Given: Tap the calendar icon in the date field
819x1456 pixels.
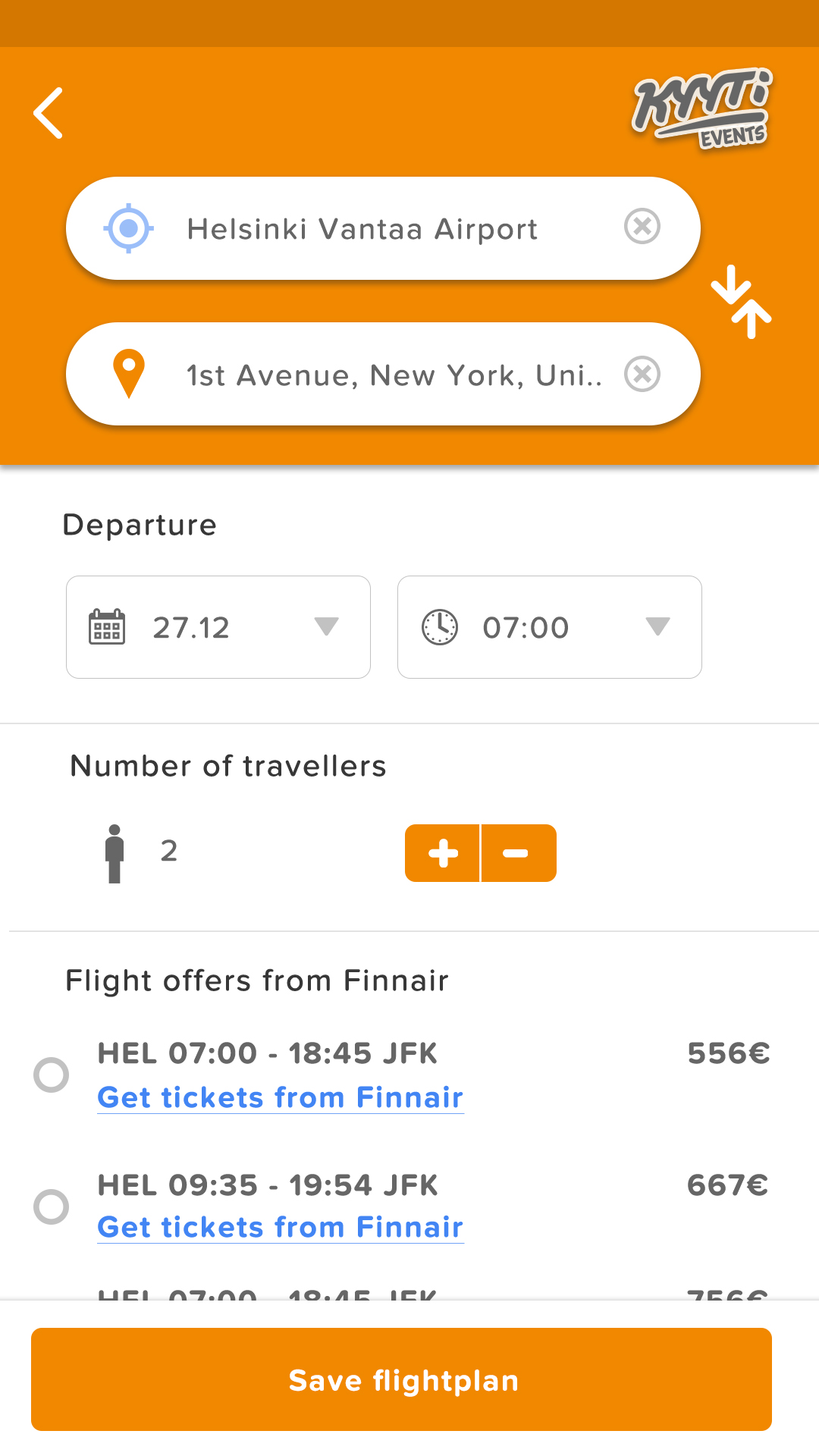Looking at the screenshot, I should [107, 626].
